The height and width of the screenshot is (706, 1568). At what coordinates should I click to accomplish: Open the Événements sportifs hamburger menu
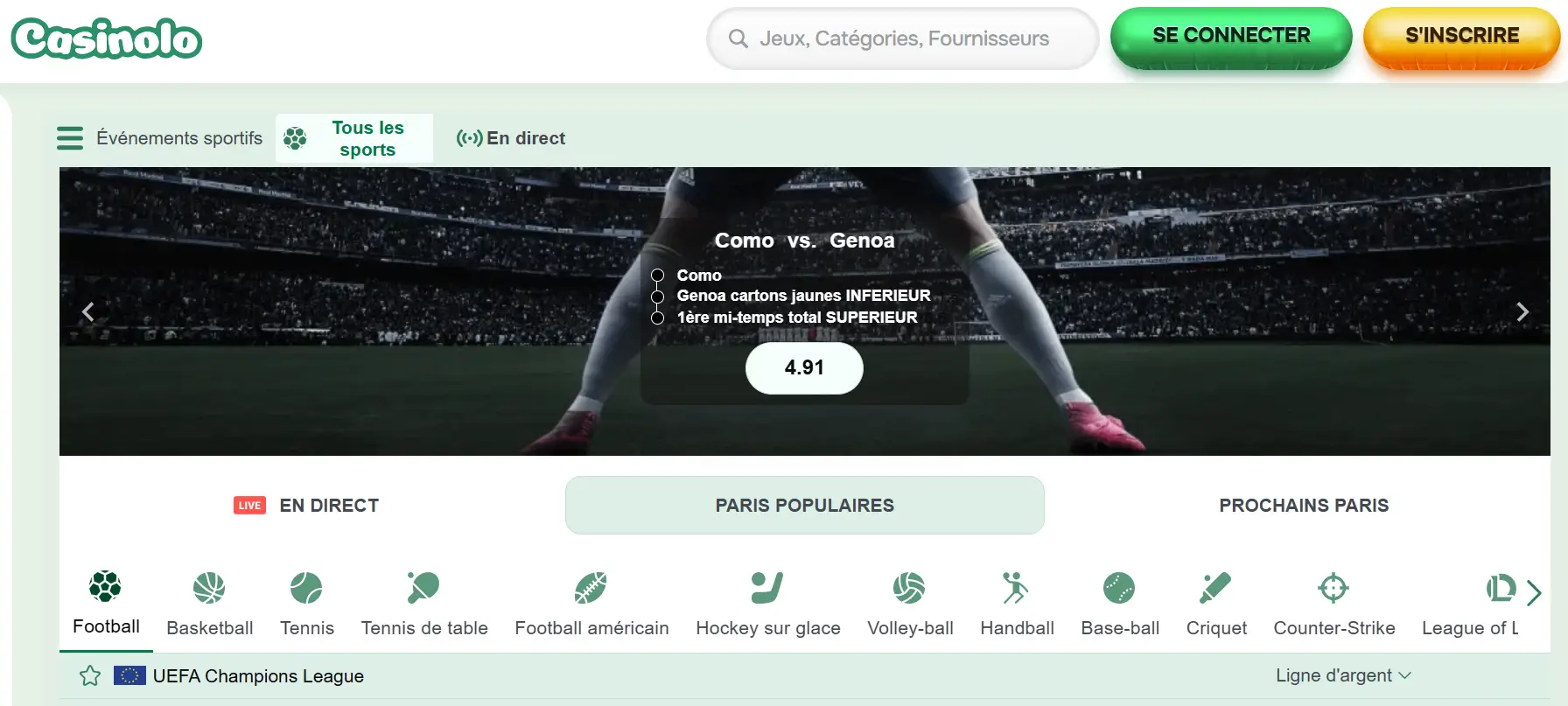coord(70,138)
